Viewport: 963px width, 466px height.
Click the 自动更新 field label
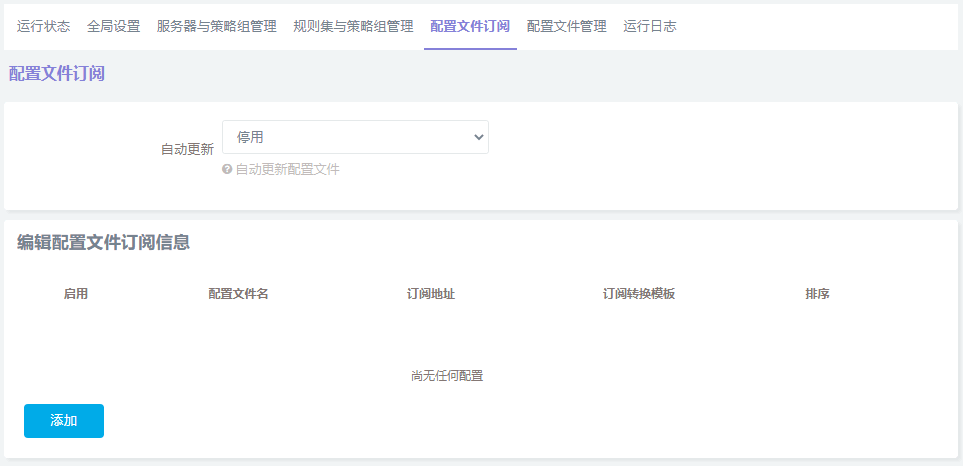coord(187,149)
